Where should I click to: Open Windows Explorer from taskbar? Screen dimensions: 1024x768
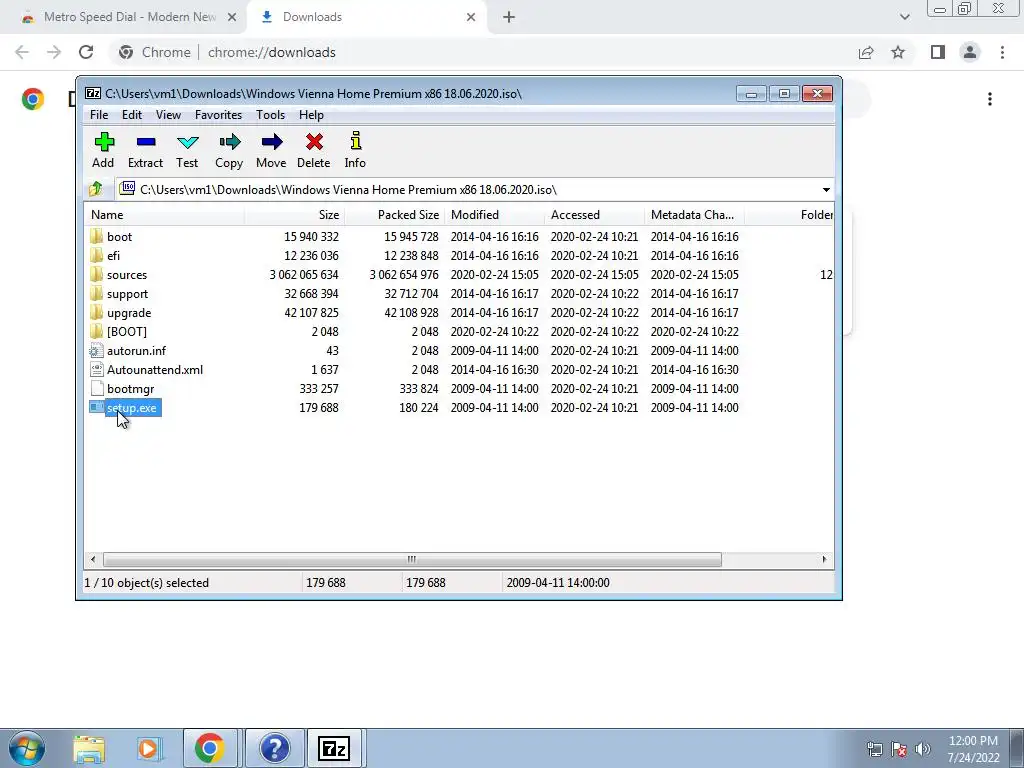[89, 748]
